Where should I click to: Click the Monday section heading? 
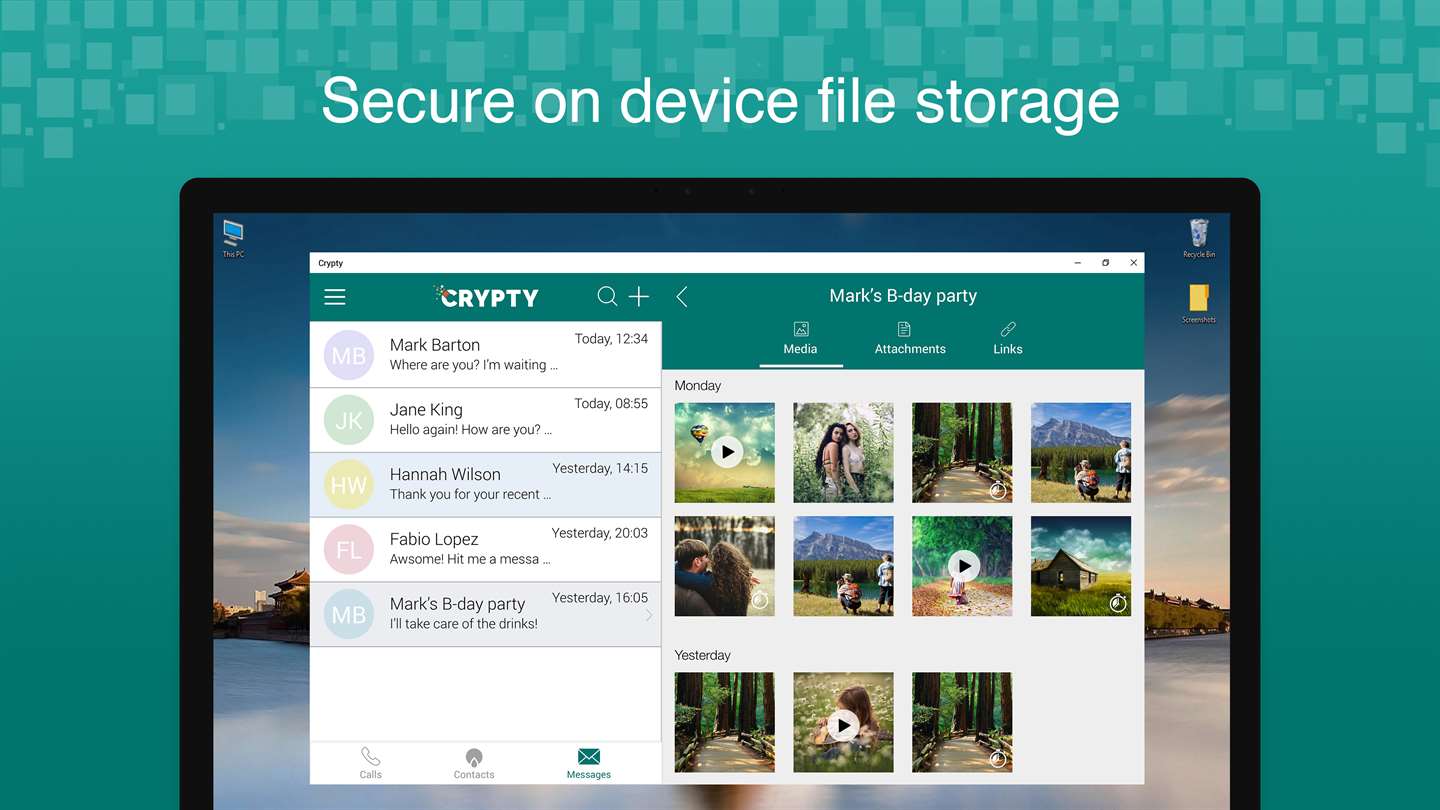[x=698, y=385]
